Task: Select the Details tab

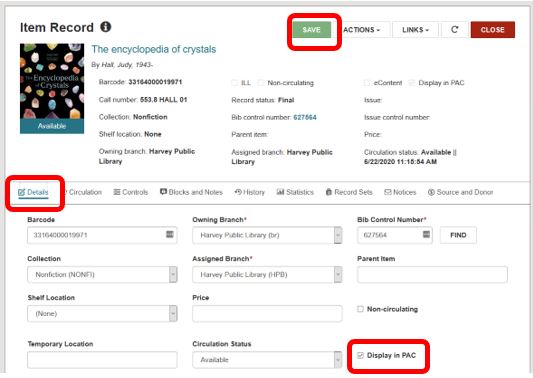Action: (33, 192)
